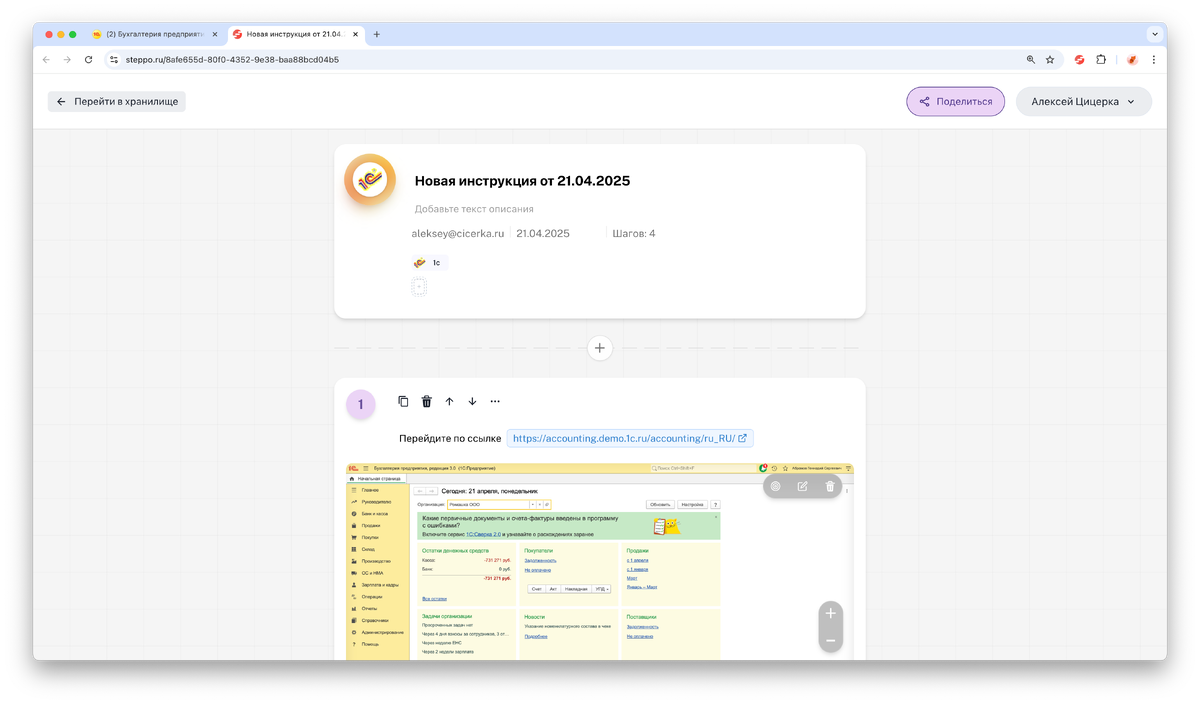The width and height of the screenshot is (1200, 704).
Task: Open the accounting.demo.1c.ru link
Action: point(630,438)
